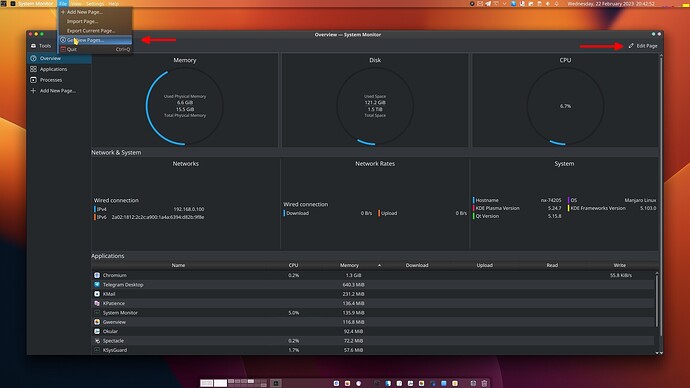Open the trash icon in the bottom dock

(x=484, y=383)
